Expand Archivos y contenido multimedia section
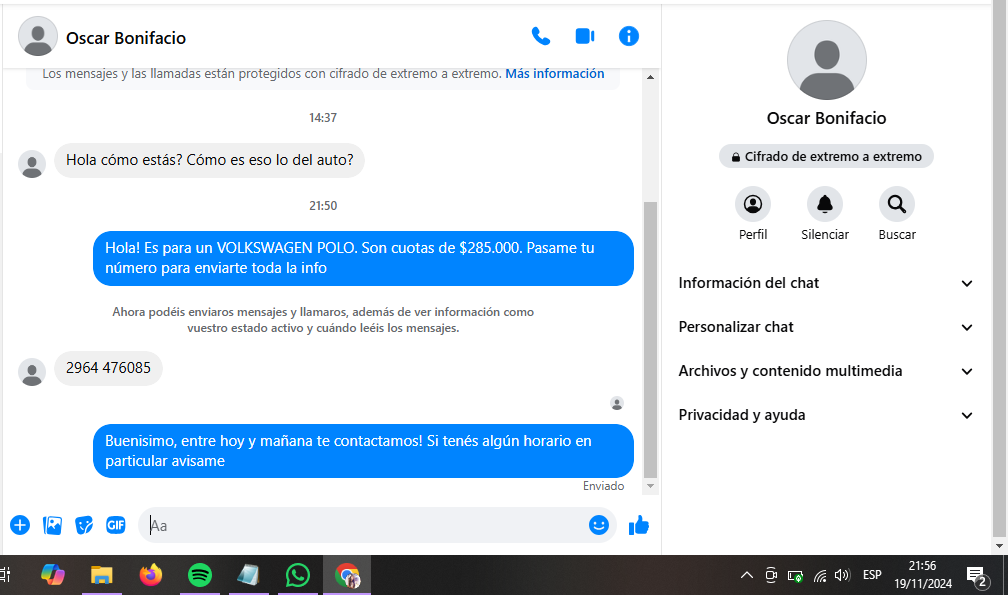The width and height of the screenshot is (1008, 595). coord(826,371)
